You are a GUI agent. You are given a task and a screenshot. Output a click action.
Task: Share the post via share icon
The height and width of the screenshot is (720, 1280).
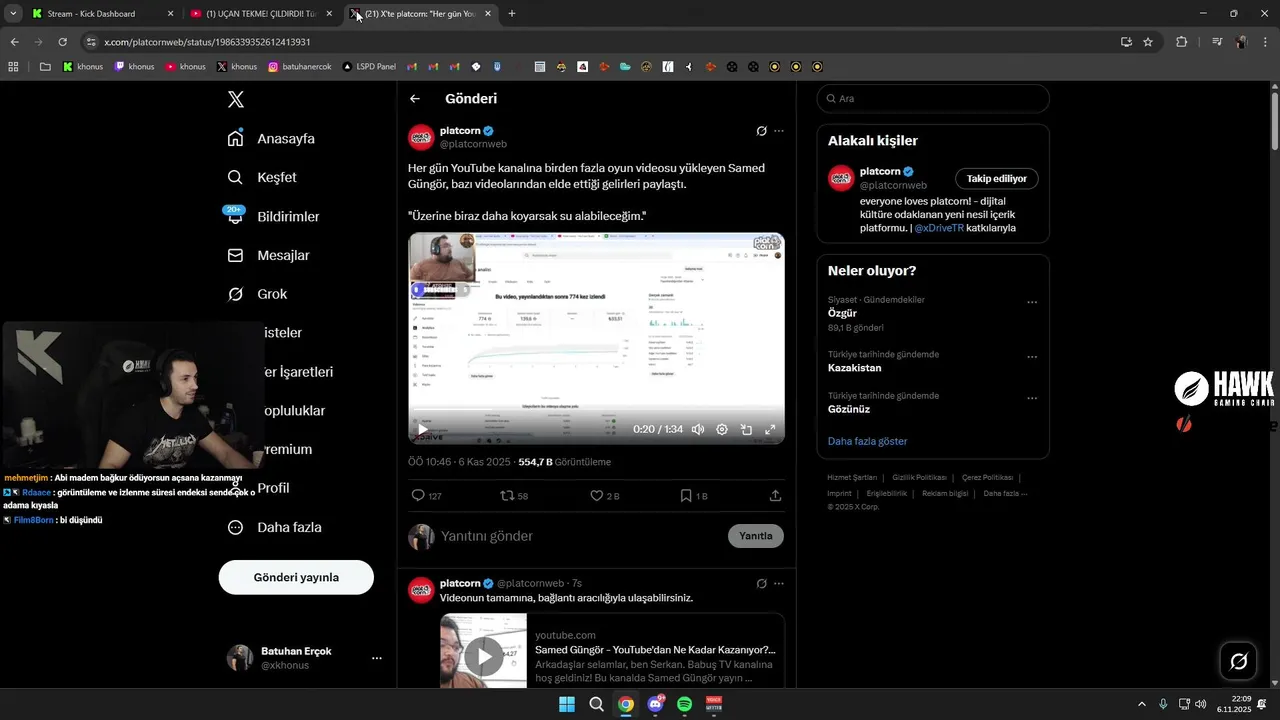(775, 495)
